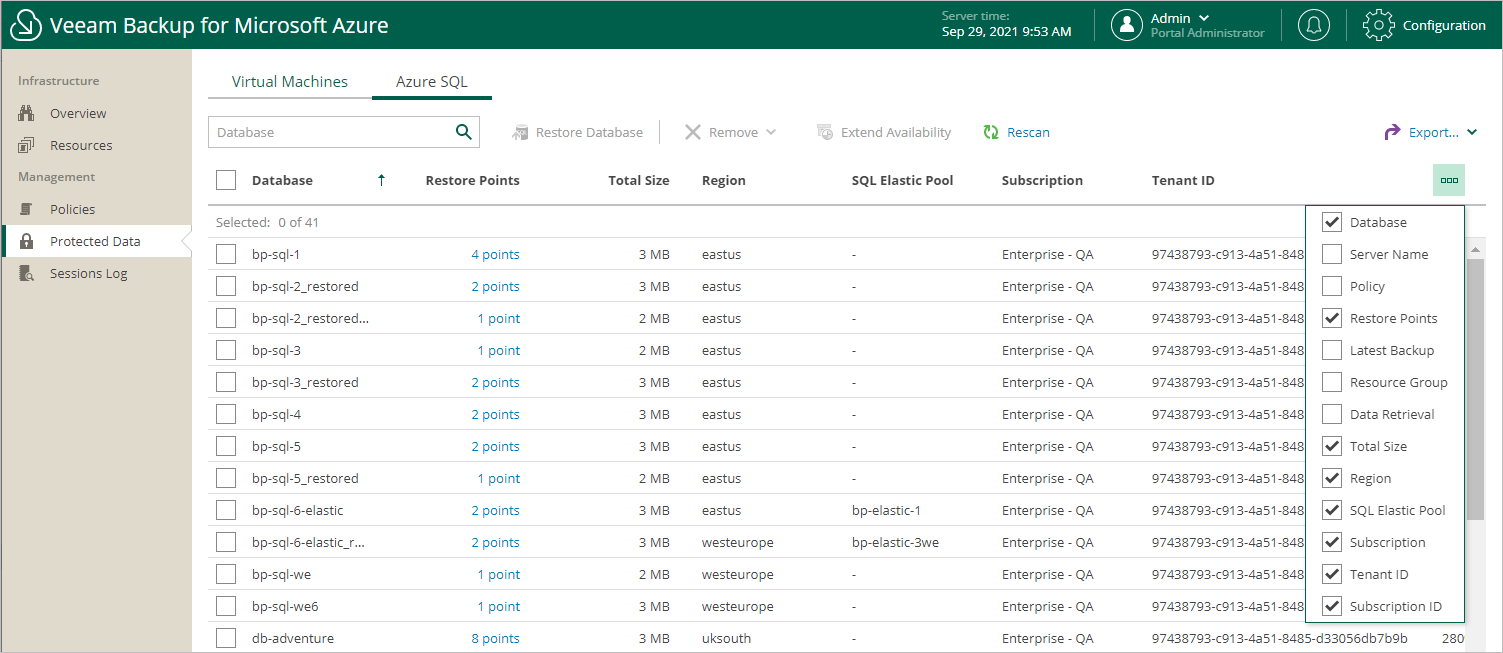Click the Admin user avatar icon

pos(1127,25)
